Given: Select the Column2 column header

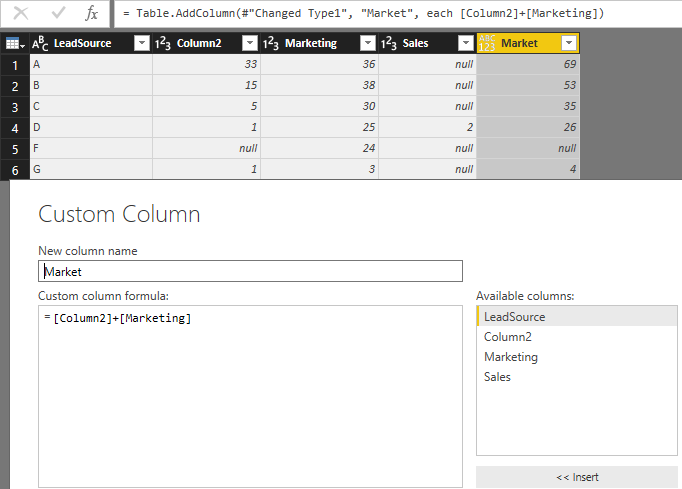Looking at the screenshot, I should coord(206,43).
